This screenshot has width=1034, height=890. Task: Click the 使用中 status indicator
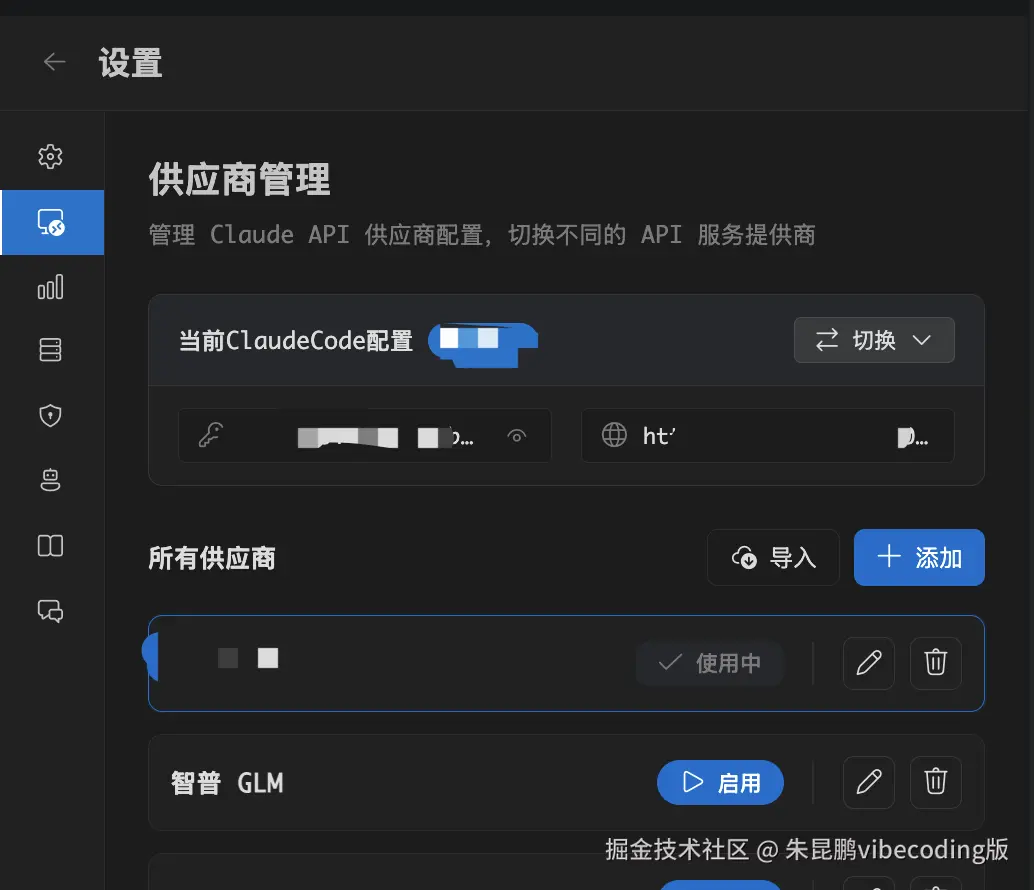coord(709,663)
